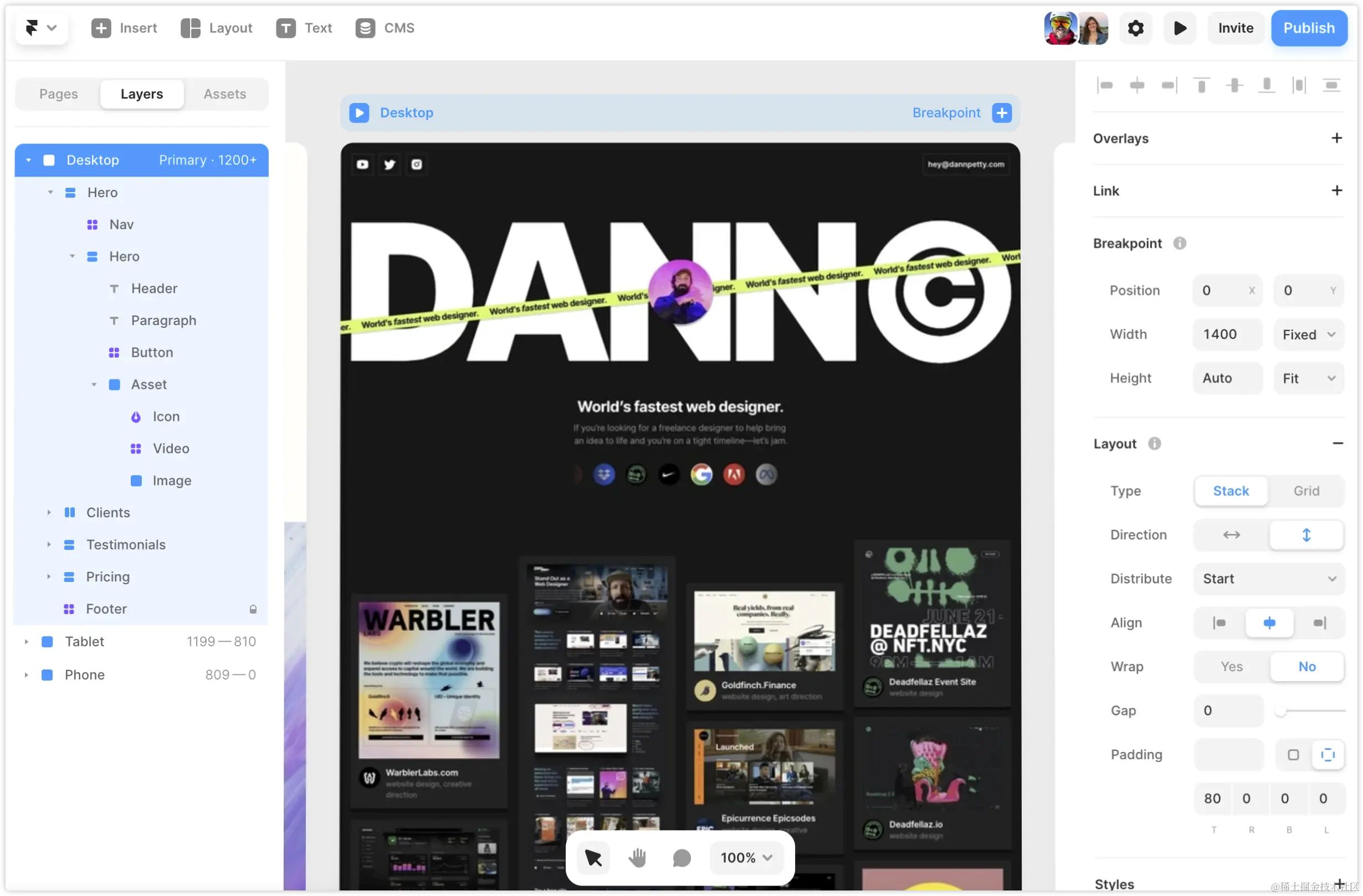
Task: Select the comment bubble tool
Action: [x=681, y=858]
